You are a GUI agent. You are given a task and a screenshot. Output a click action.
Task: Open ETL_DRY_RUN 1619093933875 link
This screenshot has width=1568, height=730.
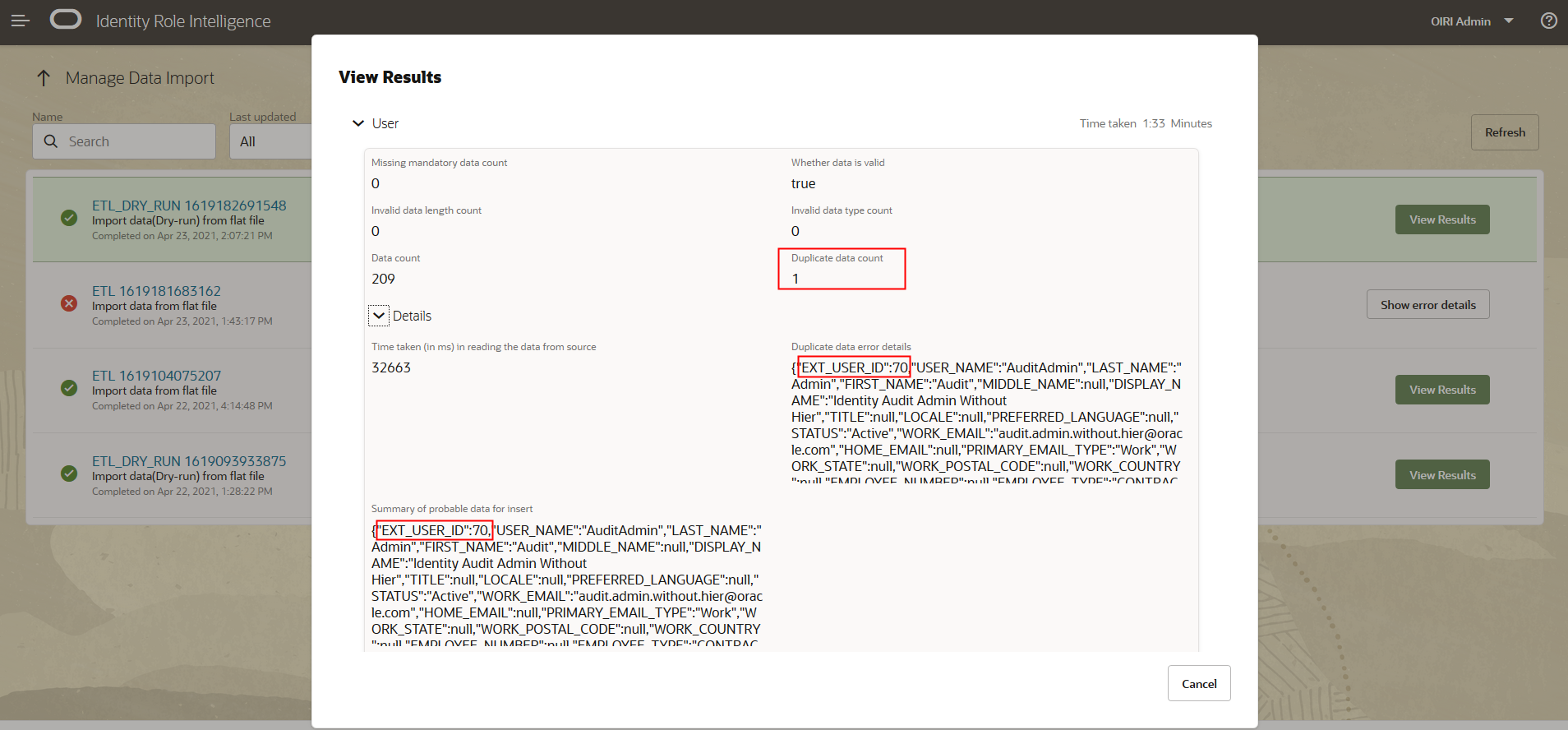[189, 461]
